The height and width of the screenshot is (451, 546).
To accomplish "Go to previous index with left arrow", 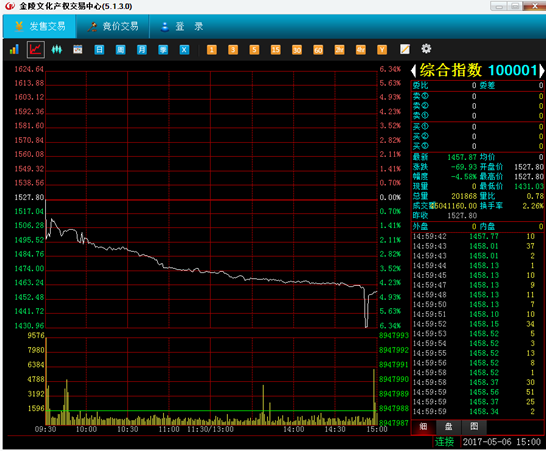I will 413,71.
